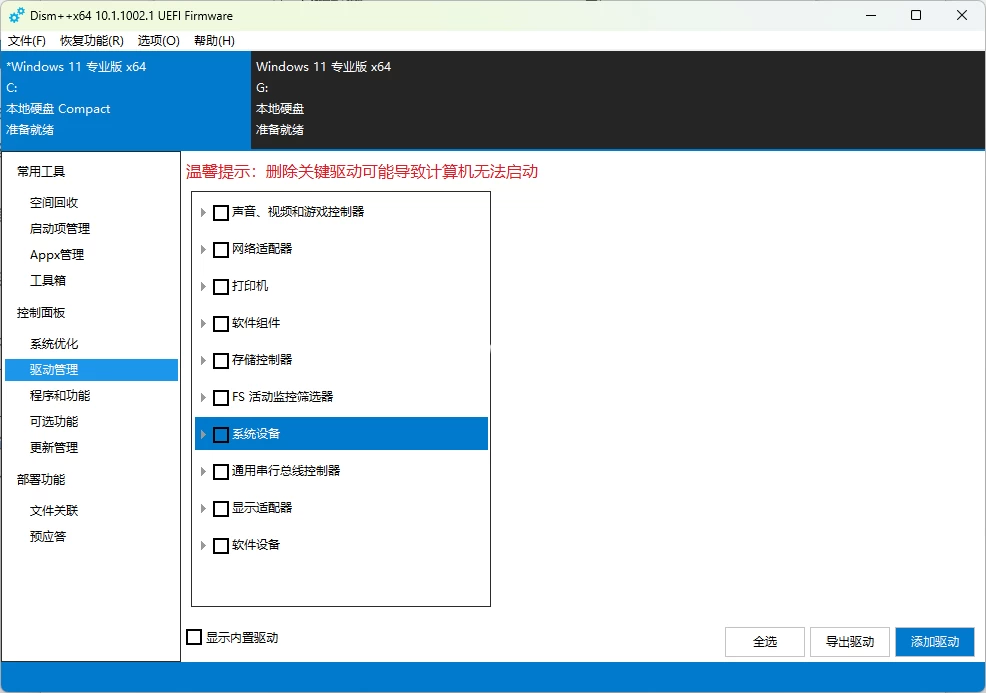Select 驱动管理 in the sidebar
This screenshot has height=693, width=986.
[92, 370]
